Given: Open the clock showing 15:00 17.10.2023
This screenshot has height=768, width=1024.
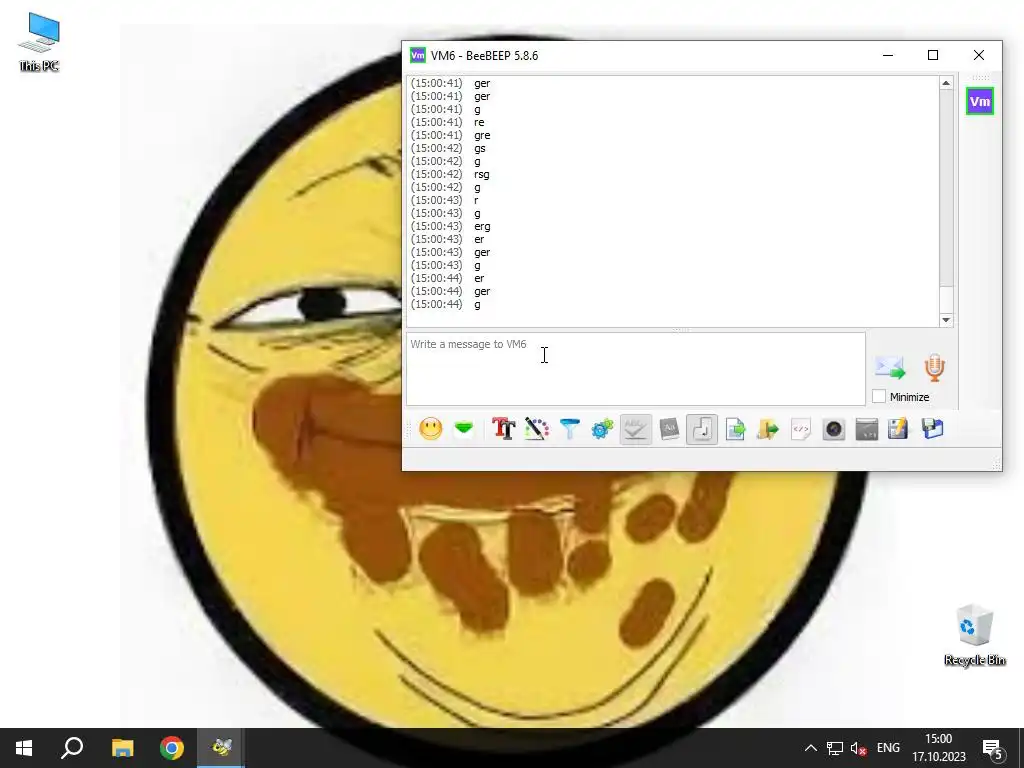Looking at the screenshot, I should point(938,748).
